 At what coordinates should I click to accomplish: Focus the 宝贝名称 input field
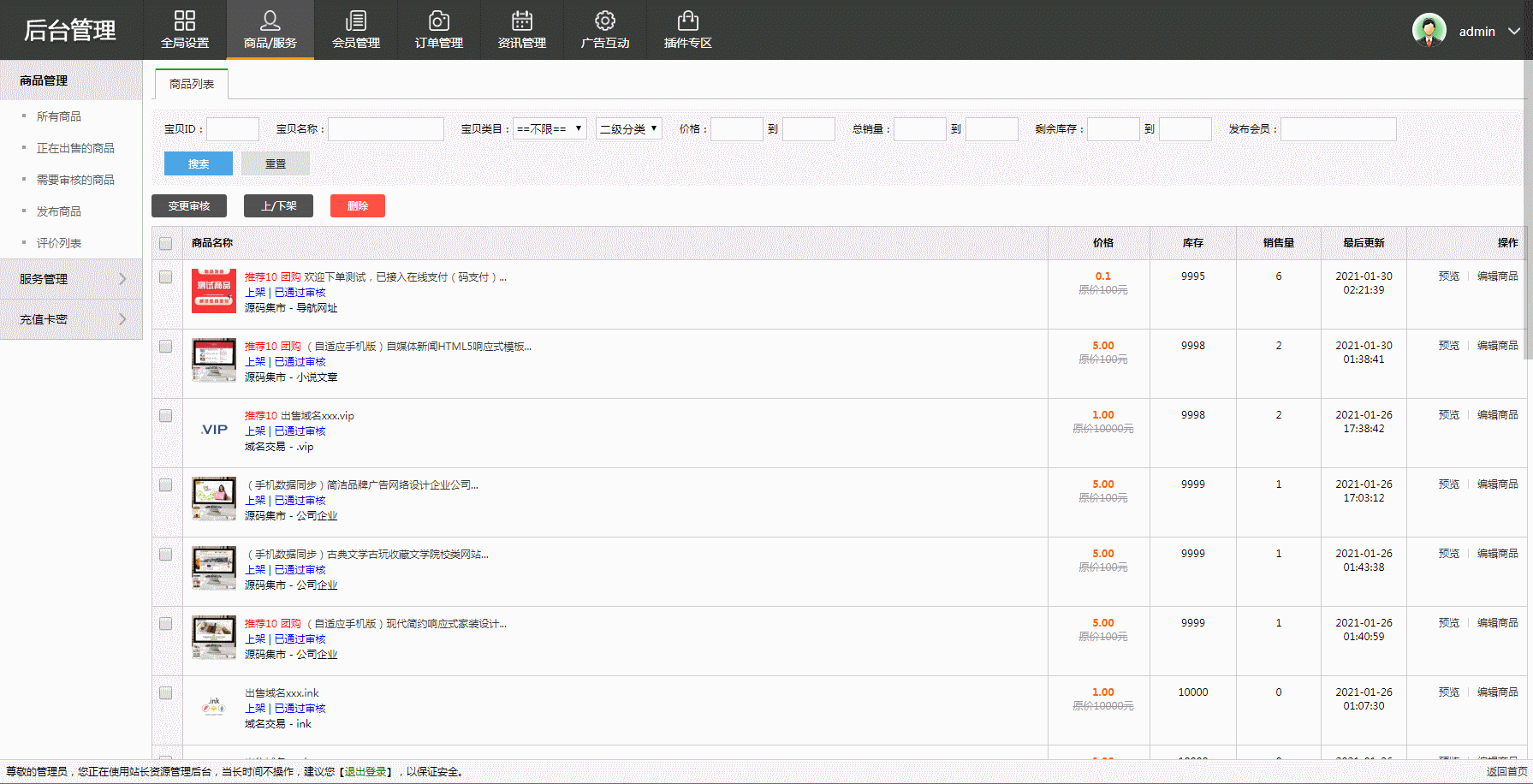tap(386, 129)
